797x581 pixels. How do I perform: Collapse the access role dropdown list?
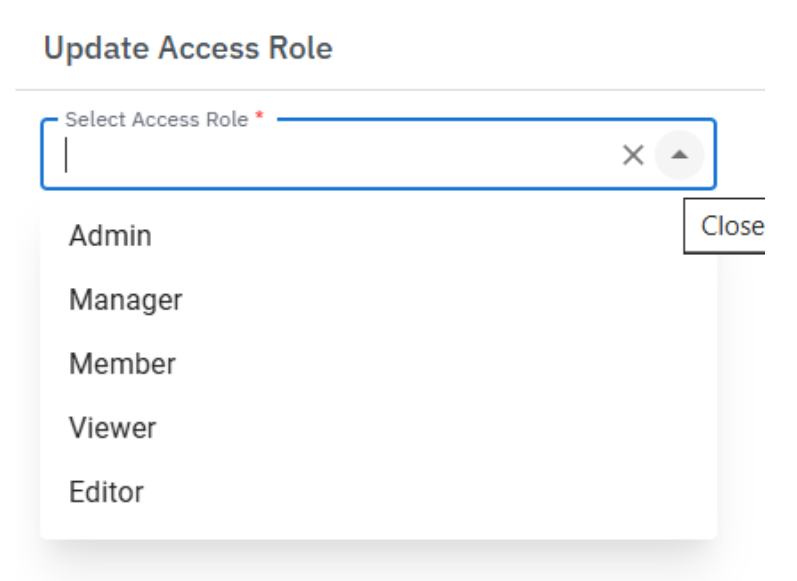(x=680, y=155)
